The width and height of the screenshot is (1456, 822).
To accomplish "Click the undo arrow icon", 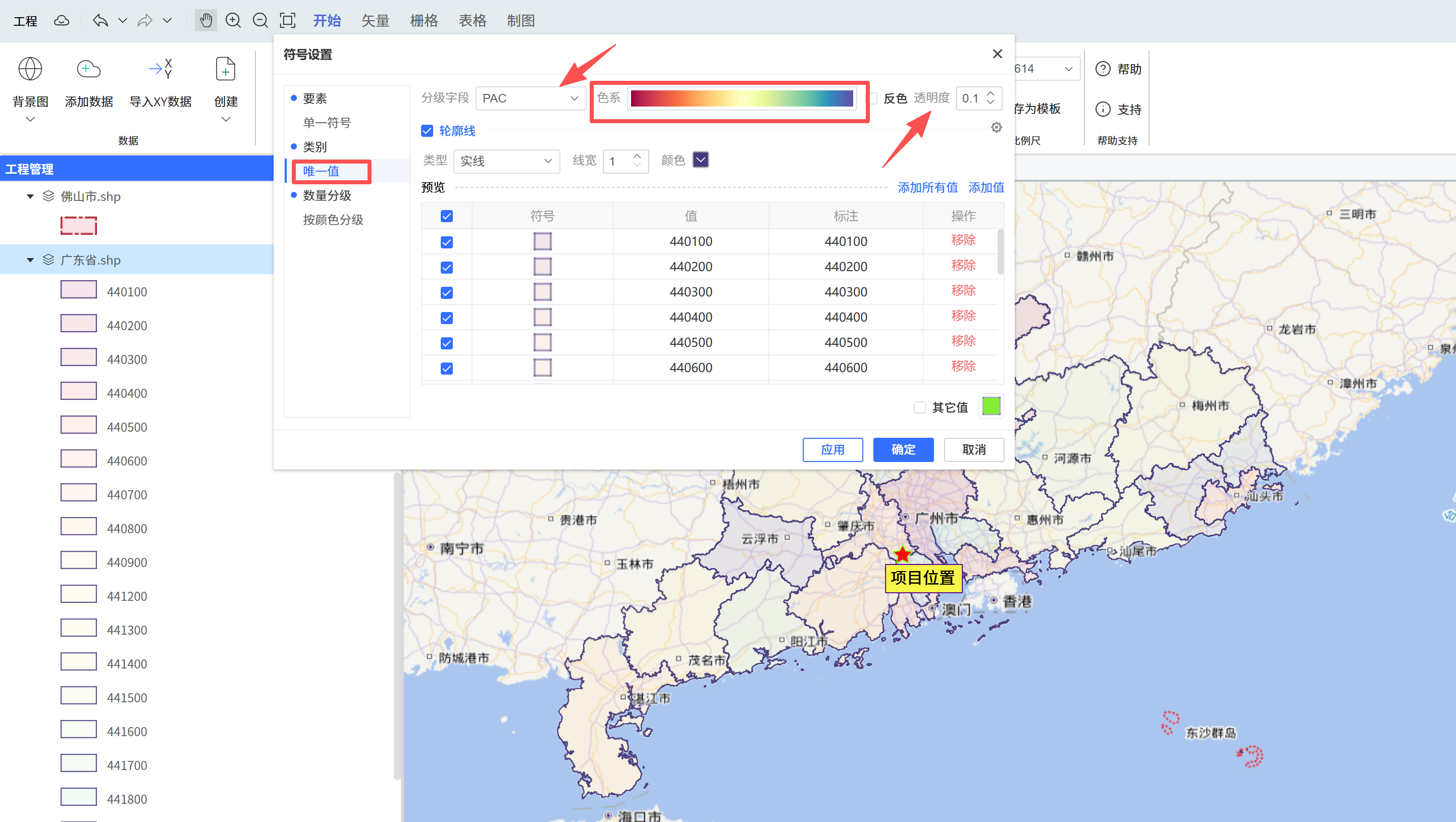I will [100, 21].
